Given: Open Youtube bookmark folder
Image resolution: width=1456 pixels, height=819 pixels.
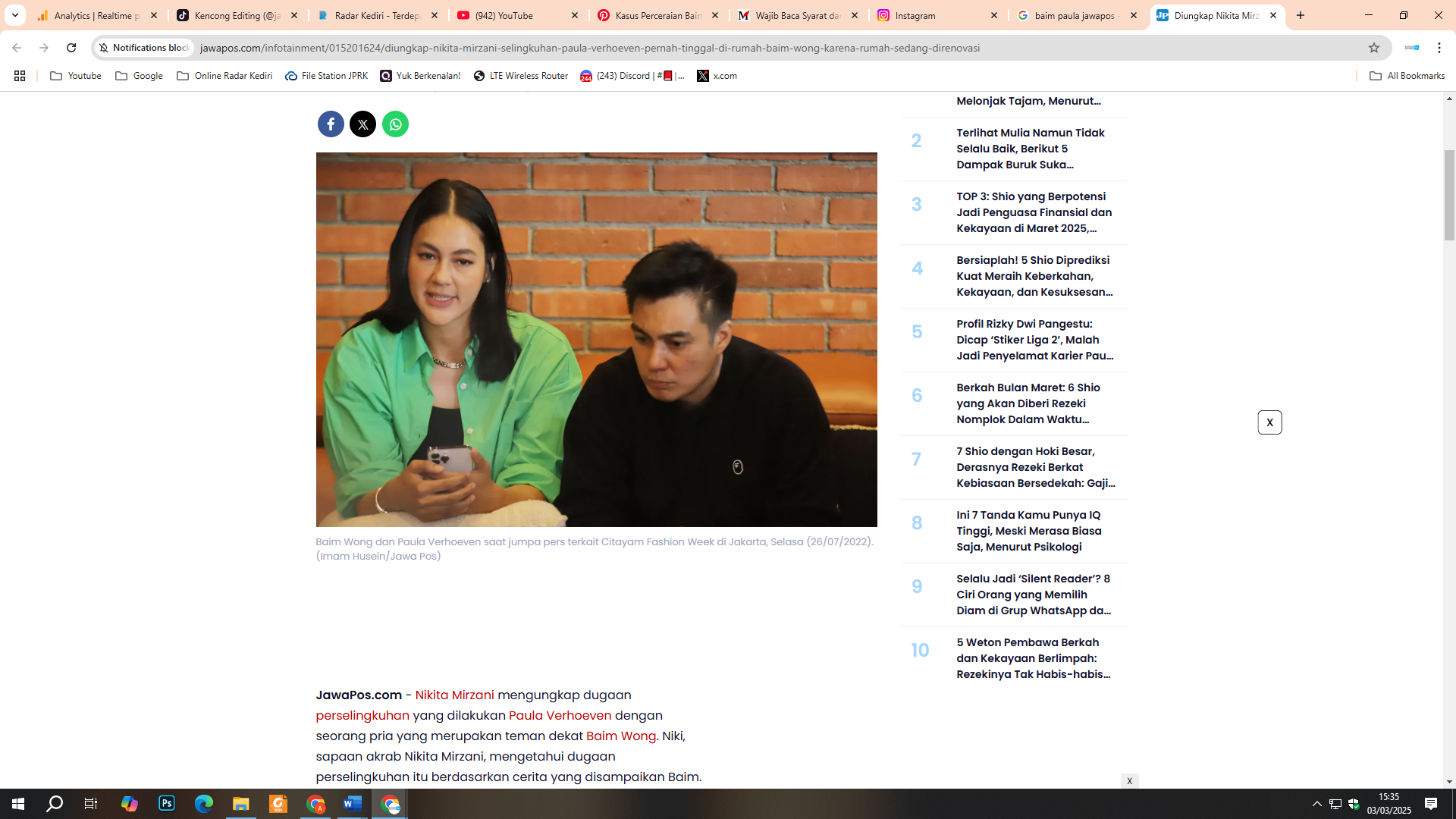Looking at the screenshot, I should (x=76, y=76).
